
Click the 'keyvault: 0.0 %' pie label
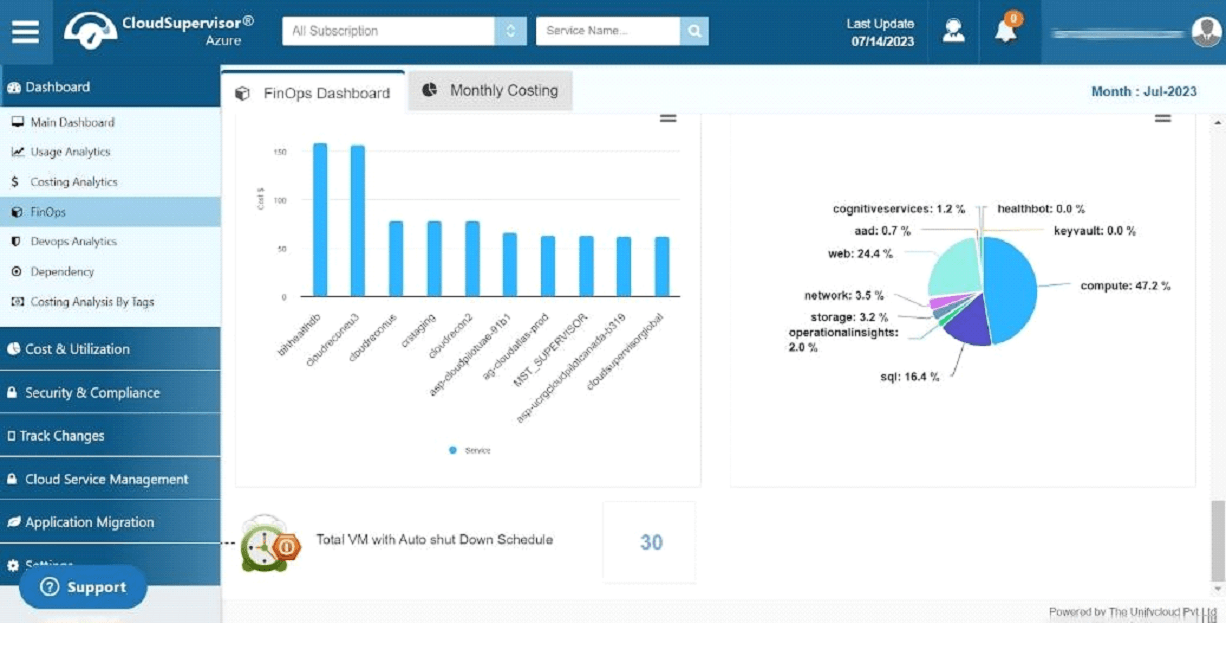1095,231
